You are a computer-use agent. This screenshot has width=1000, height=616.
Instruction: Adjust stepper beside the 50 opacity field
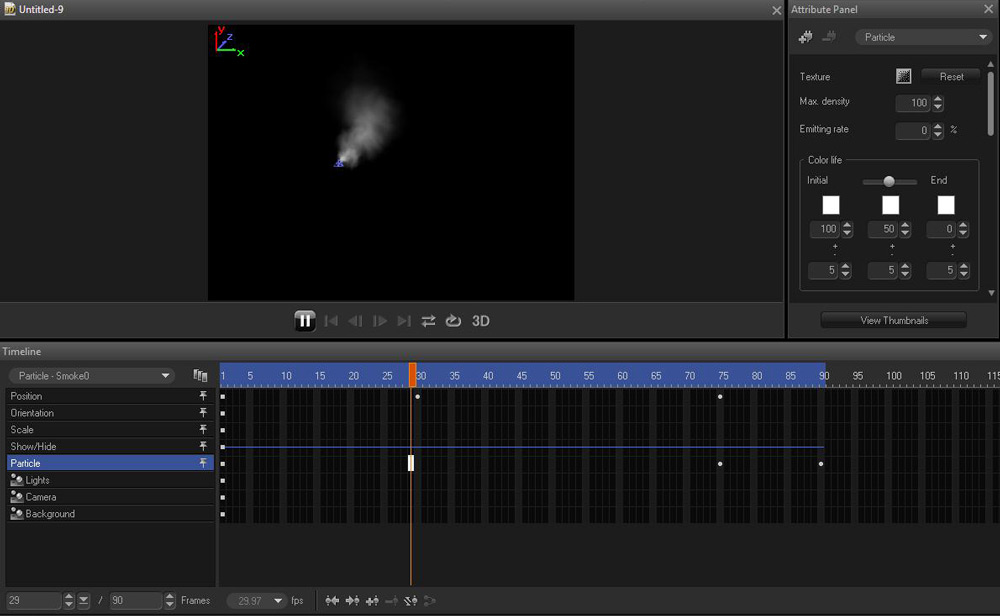coord(905,229)
